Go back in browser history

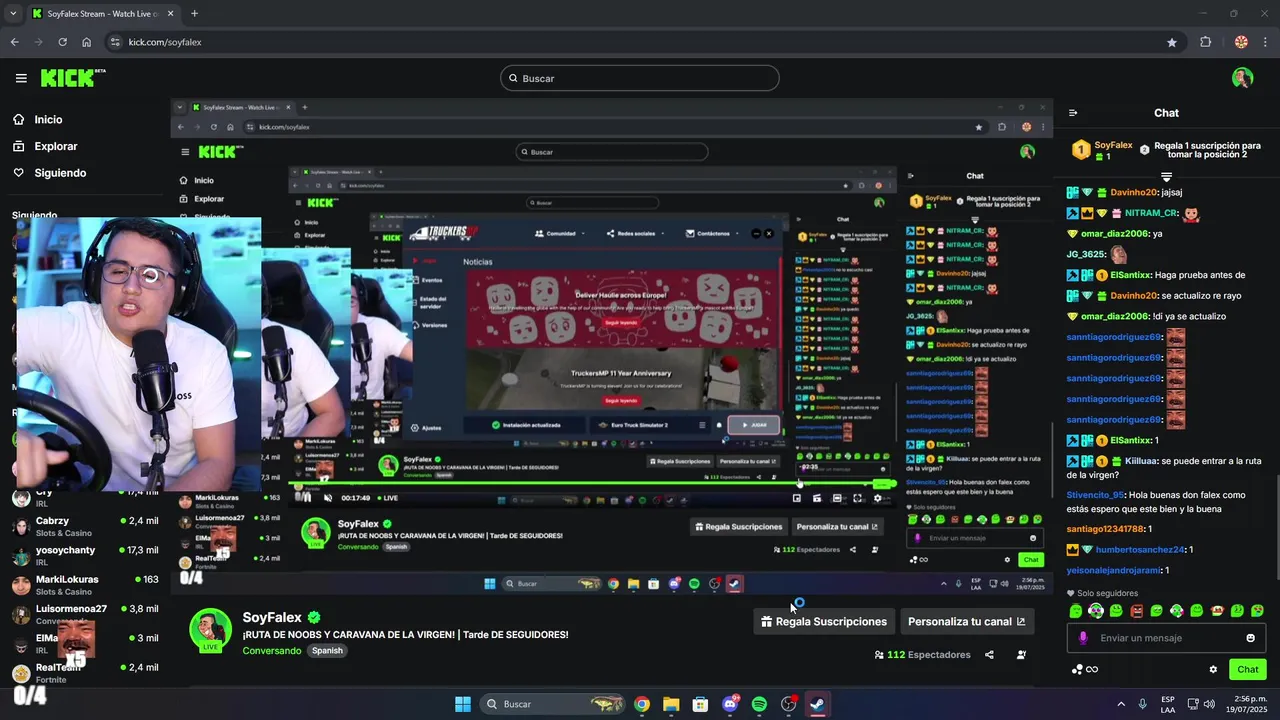[14, 42]
